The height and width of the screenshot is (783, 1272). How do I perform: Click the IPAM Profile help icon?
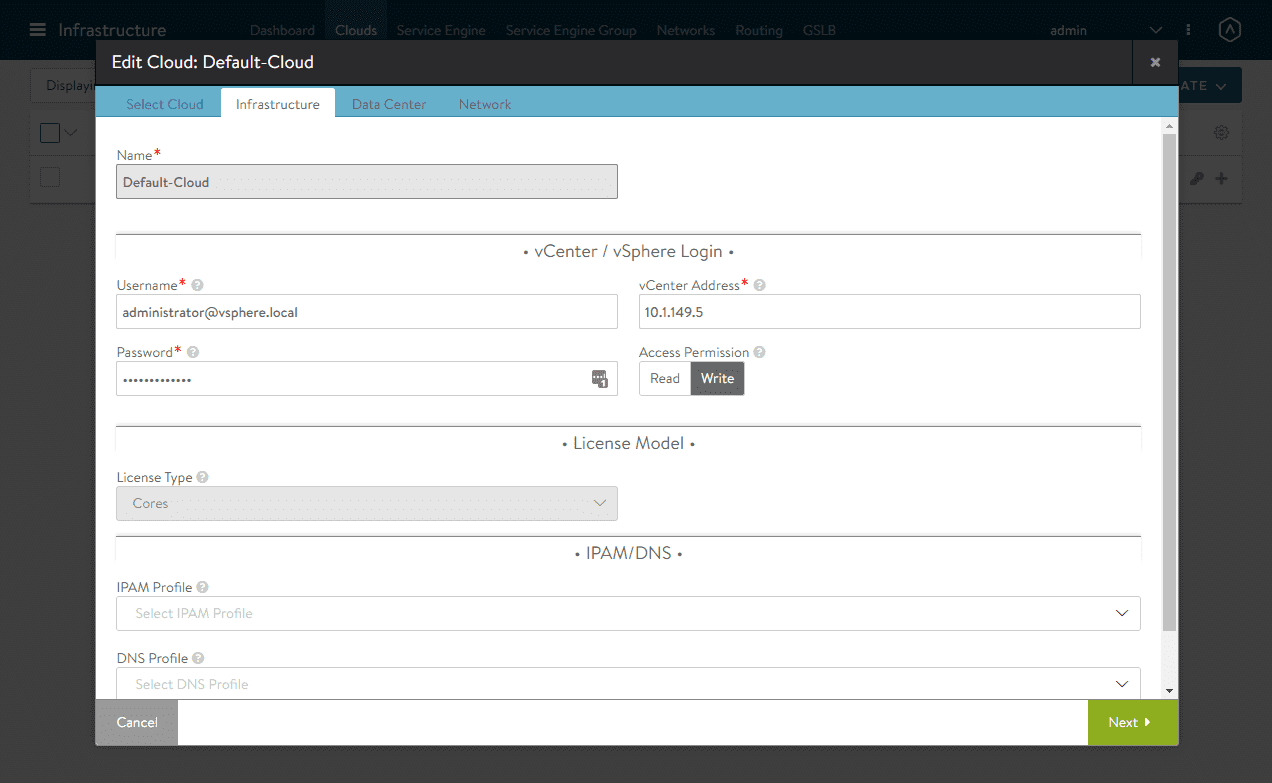(x=203, y=588)
